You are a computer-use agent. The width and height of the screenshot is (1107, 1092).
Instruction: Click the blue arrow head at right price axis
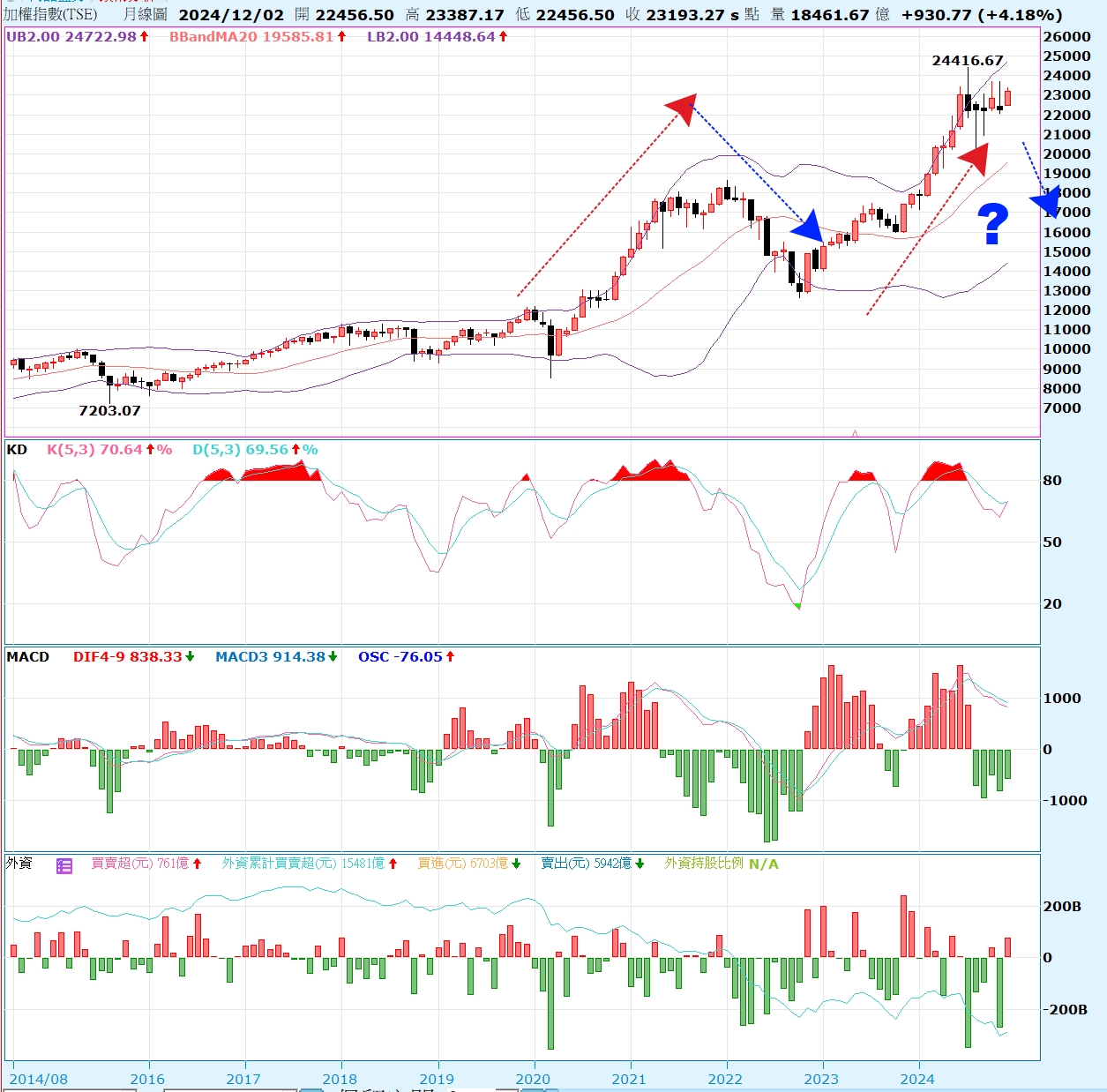[x=1046, y=202]
